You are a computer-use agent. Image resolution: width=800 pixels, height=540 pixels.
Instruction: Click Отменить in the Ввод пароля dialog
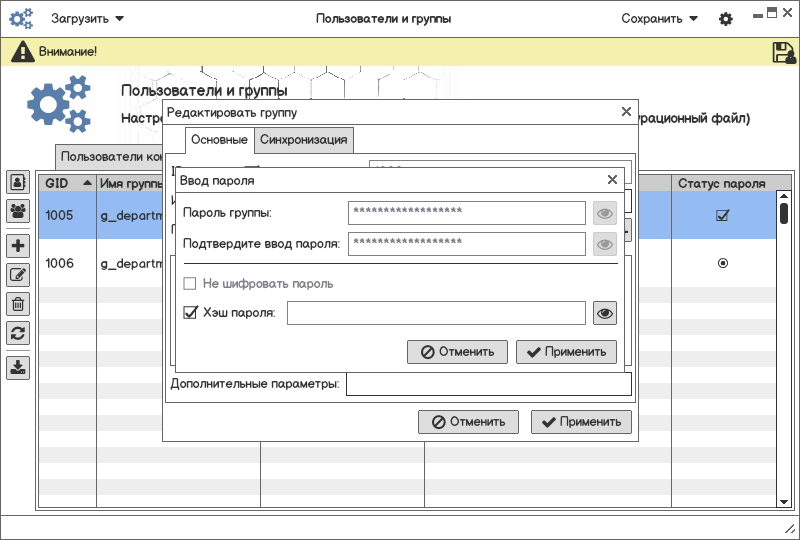(457, 352)
